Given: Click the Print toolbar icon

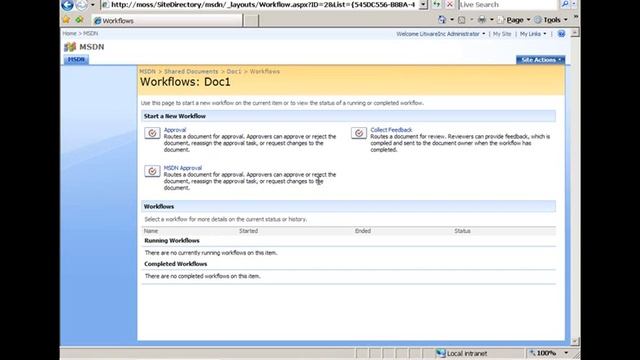Looking at the screenshot, I should coord(482,20).
